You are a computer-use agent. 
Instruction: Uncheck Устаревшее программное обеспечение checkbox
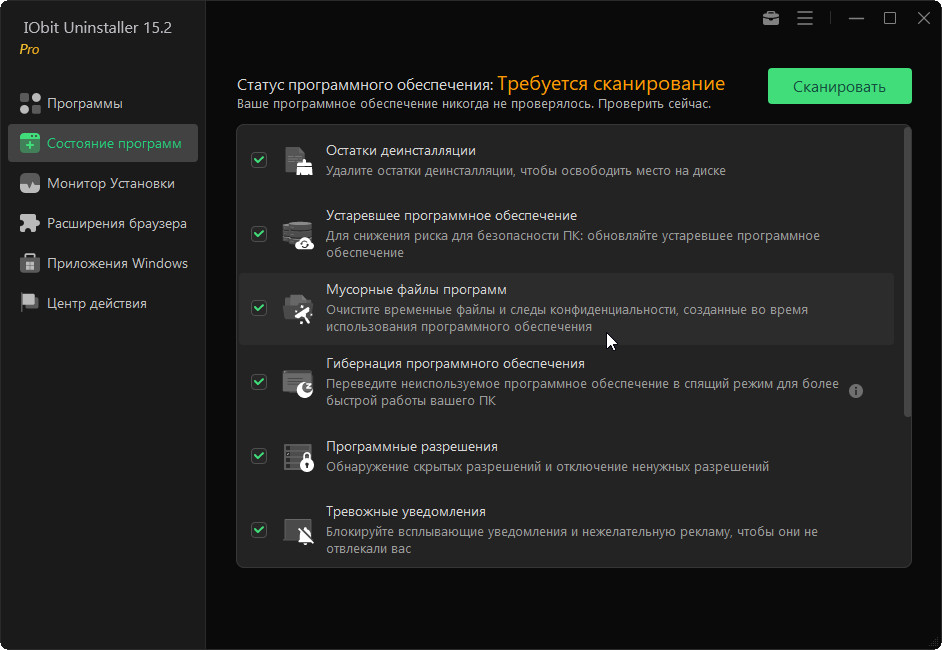[259, 234]
